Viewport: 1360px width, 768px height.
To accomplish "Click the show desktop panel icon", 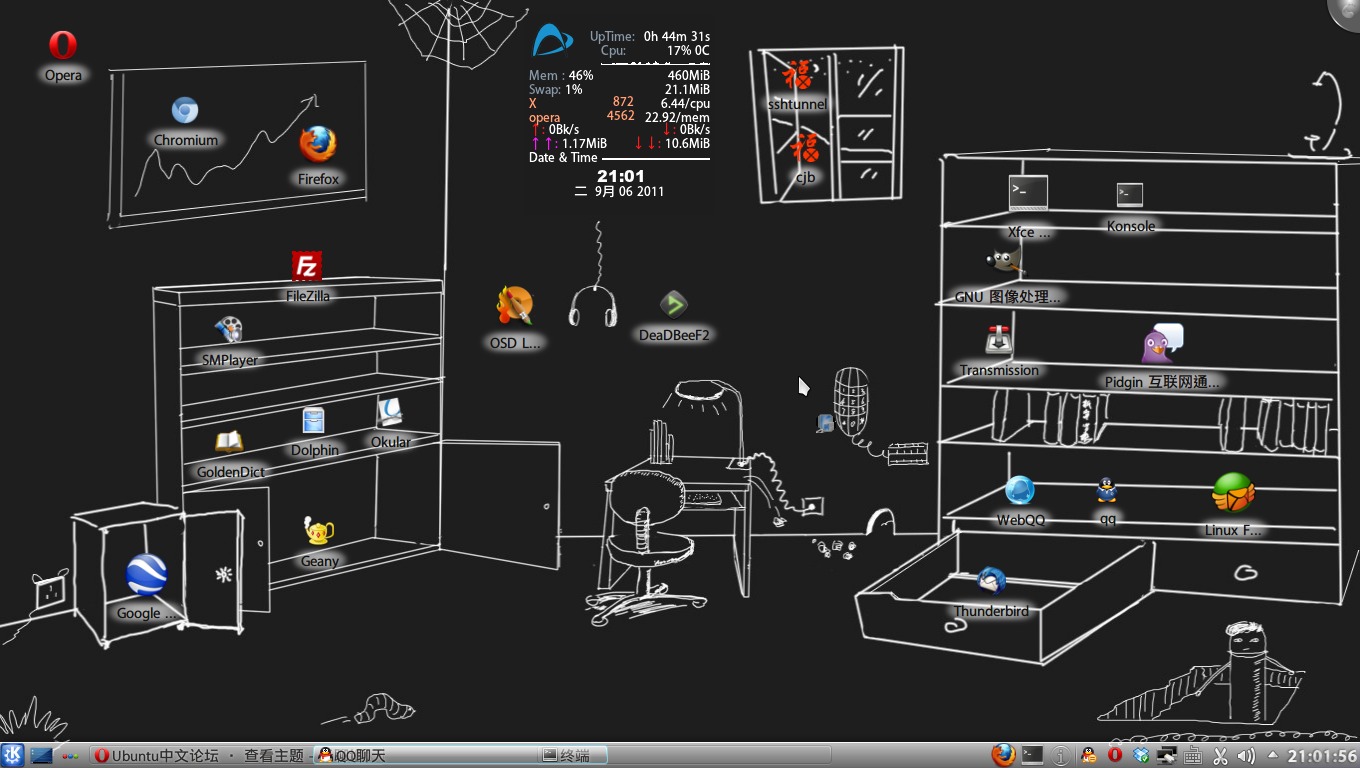I will (x=41, y=755).
